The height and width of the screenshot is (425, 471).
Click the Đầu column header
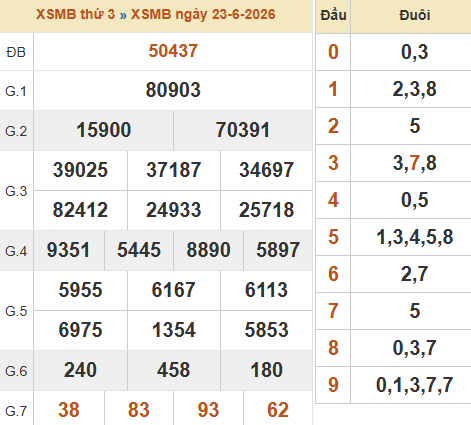click(x=333, y=15)
